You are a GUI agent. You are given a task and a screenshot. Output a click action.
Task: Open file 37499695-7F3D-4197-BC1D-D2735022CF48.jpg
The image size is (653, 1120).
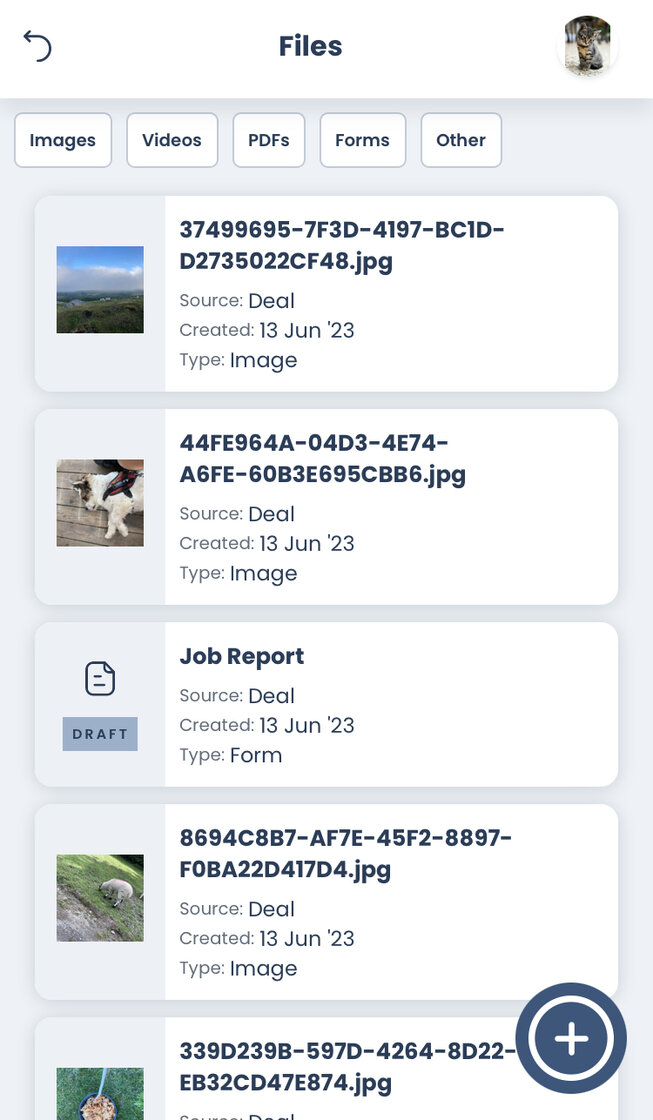coord(341,246)
